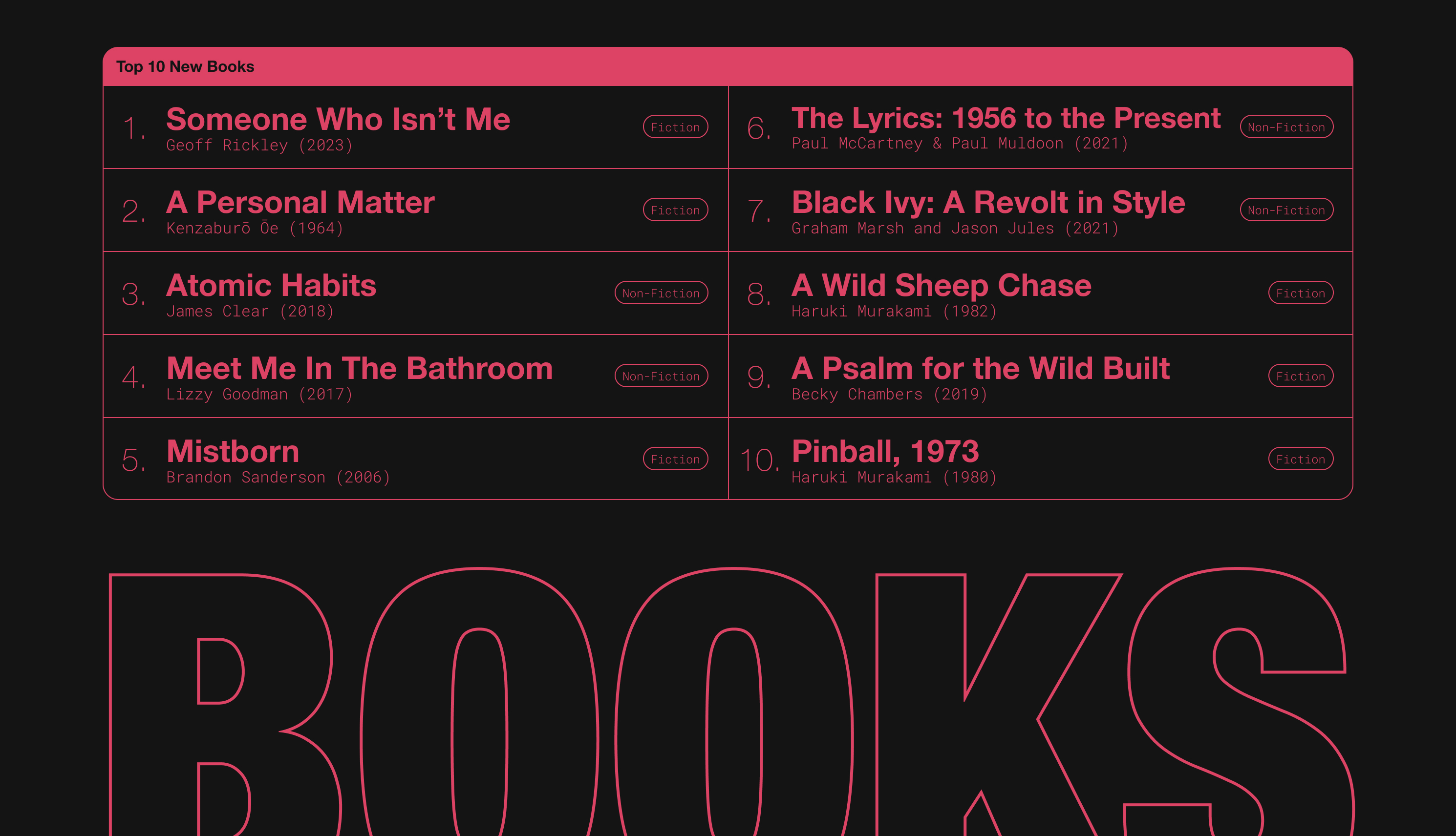The height and width of the screenshot is (836, 1456).
Task: Click author line Haruki Murakami (1982)
Action: pyautogui.click(x=894, y=311)
